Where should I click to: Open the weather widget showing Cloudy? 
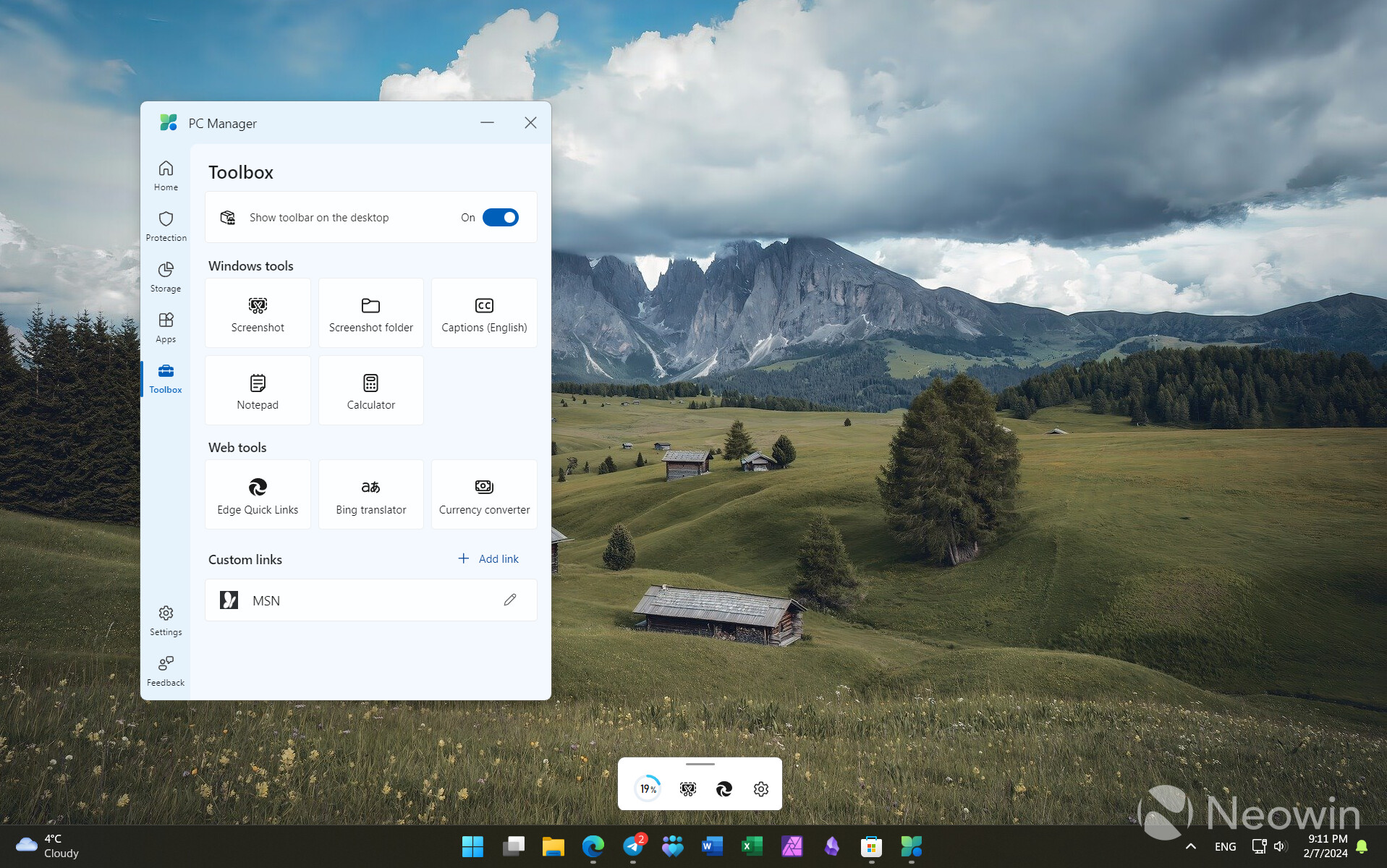48,846
